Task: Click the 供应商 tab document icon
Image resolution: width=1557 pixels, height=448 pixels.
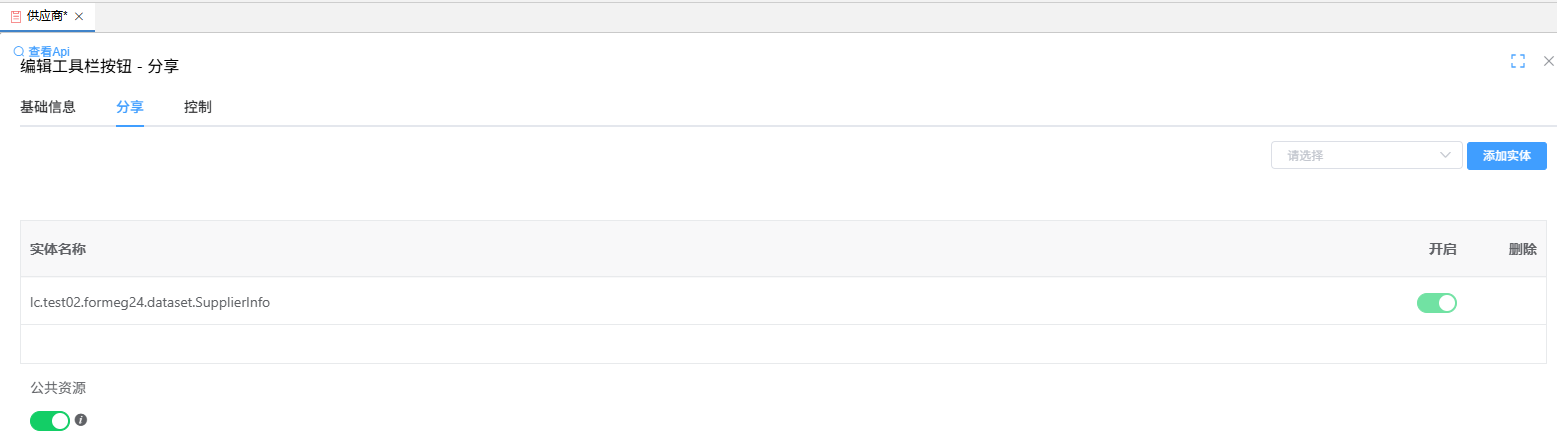Action: [16, 17]
